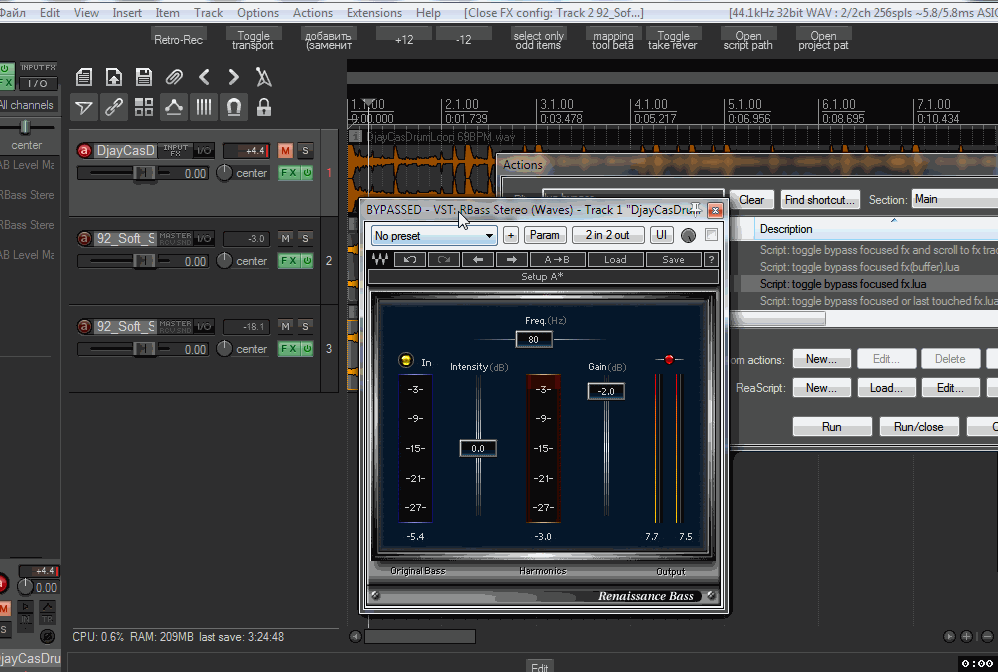This screenshot has height=672, width=998.
Task: Click the record arm button on DjayCasD track
Action: tap(85, 151)
